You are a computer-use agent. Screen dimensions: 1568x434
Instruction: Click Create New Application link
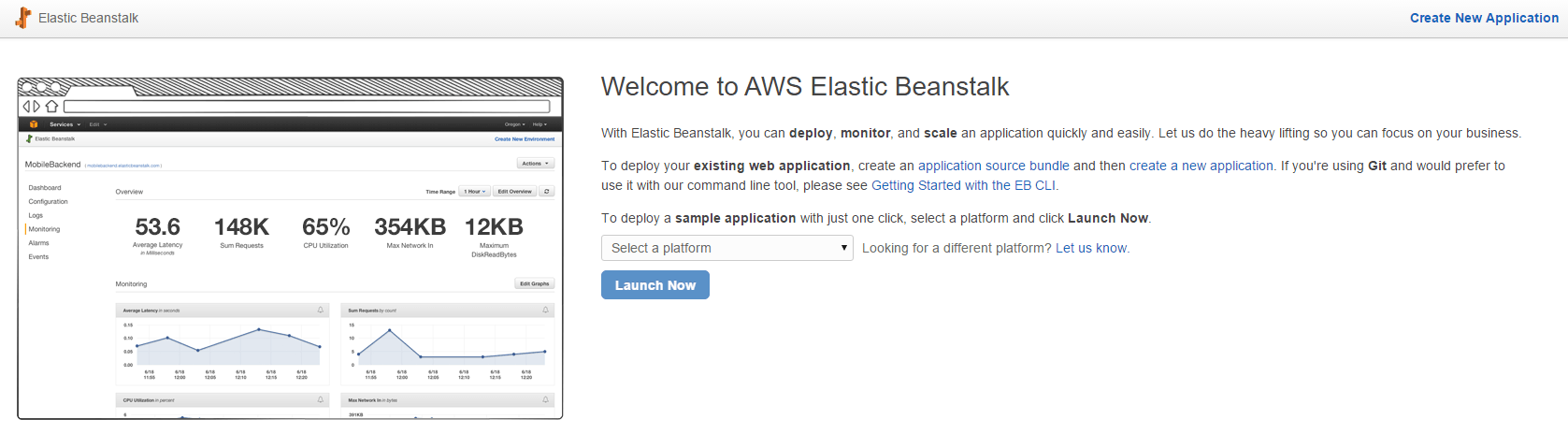[x=1483, y=18]
